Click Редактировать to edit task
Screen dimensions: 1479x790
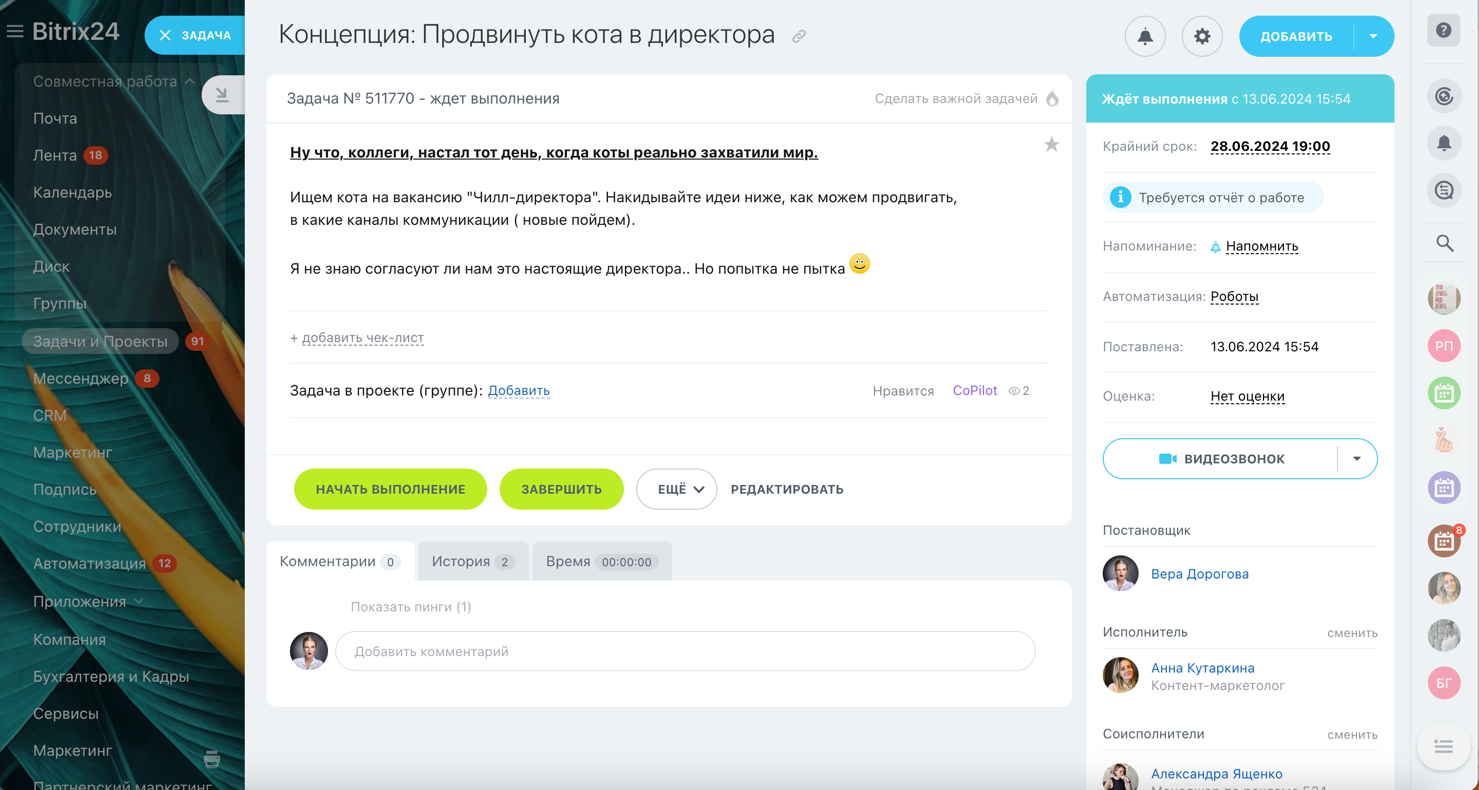(787, 489)
